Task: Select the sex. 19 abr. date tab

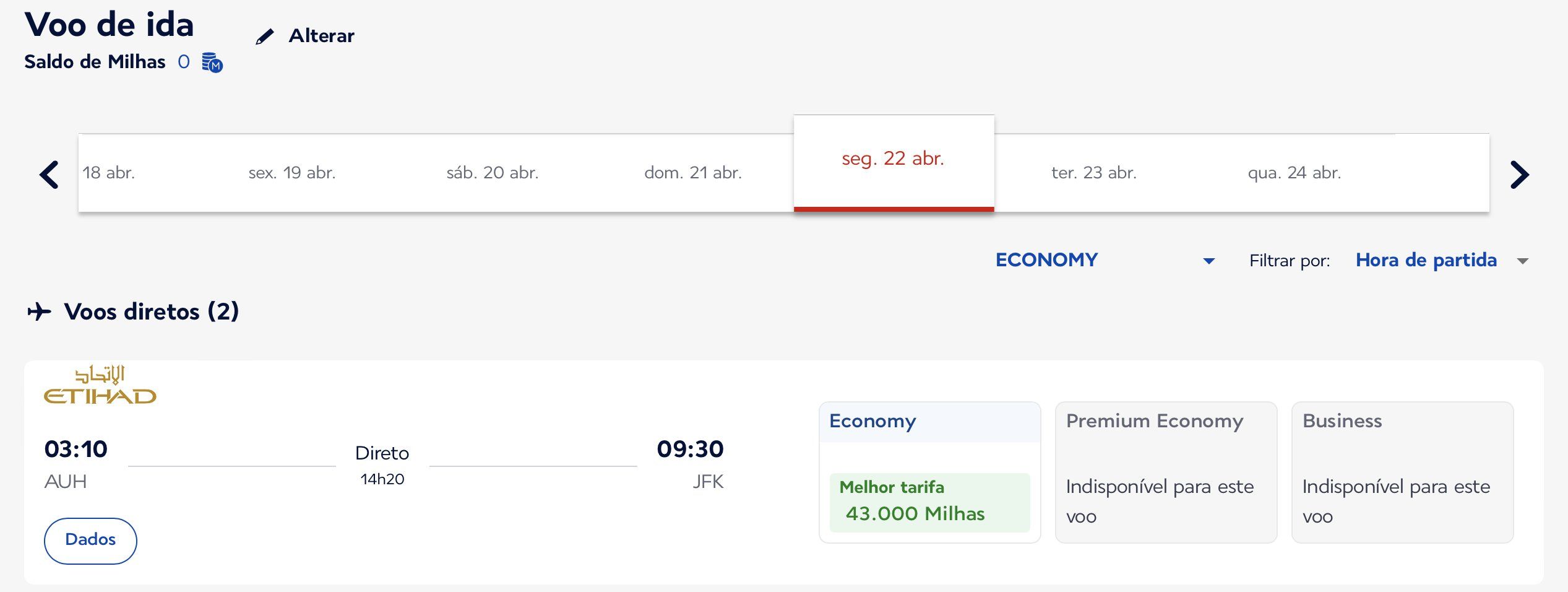Action: (292, 173)
